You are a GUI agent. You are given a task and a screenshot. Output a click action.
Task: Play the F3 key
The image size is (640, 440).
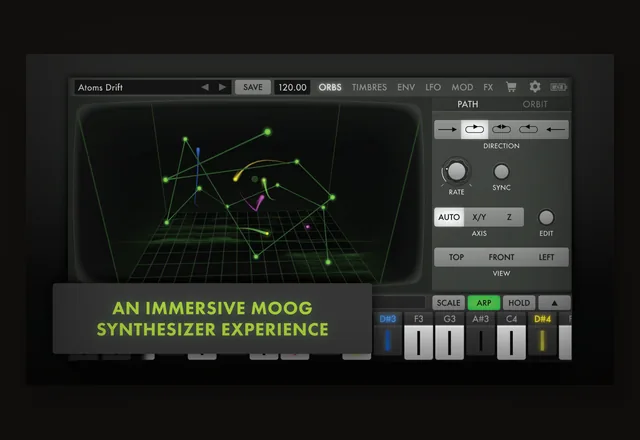click(418, 336)
